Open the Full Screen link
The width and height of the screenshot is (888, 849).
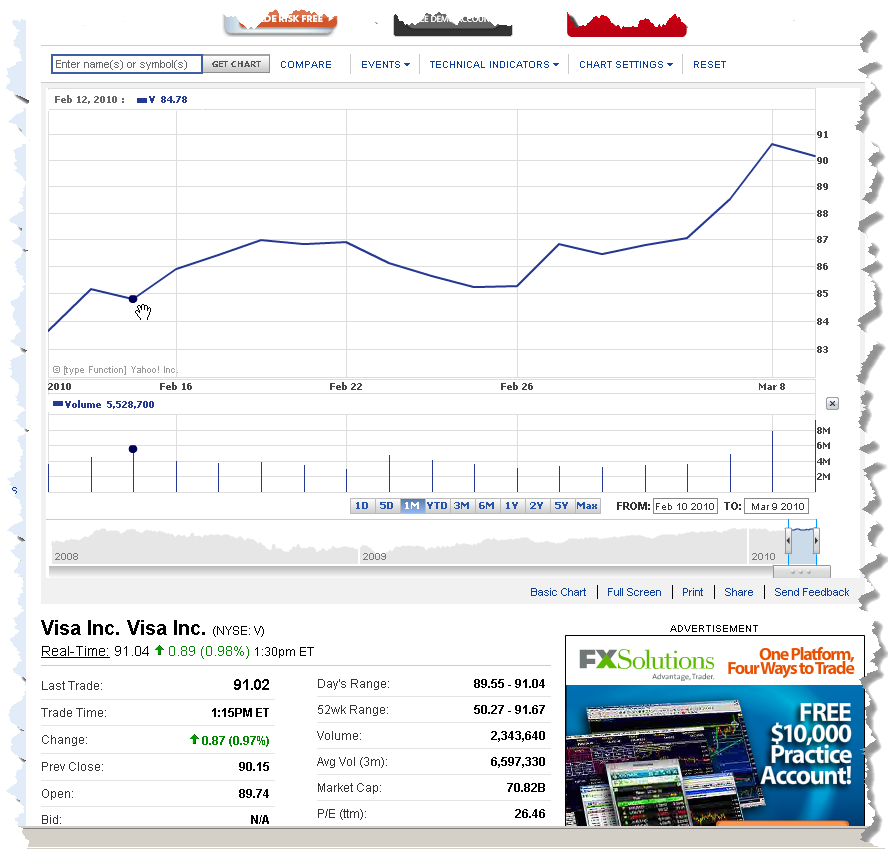click(x=634, y=592)
